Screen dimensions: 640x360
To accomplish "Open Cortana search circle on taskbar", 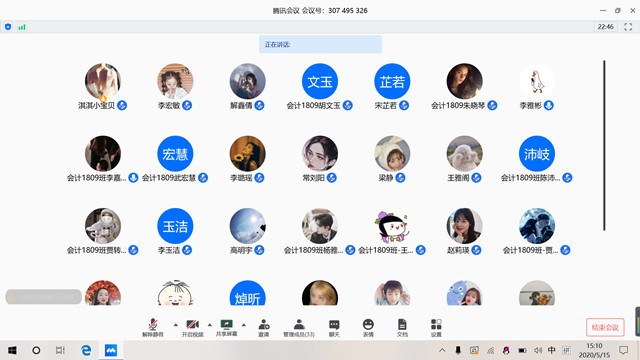I will (36, 350).
